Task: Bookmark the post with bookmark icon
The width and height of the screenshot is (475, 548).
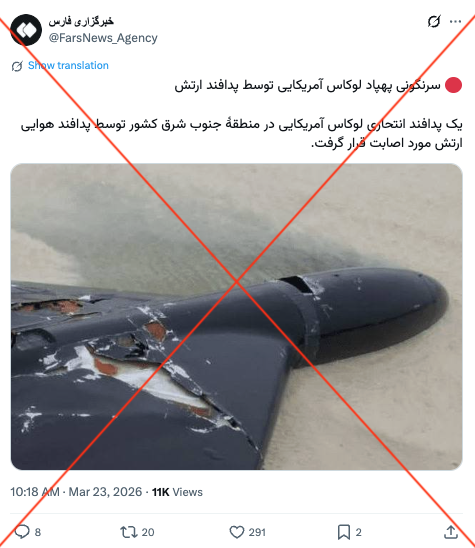Action: [344, 532]
